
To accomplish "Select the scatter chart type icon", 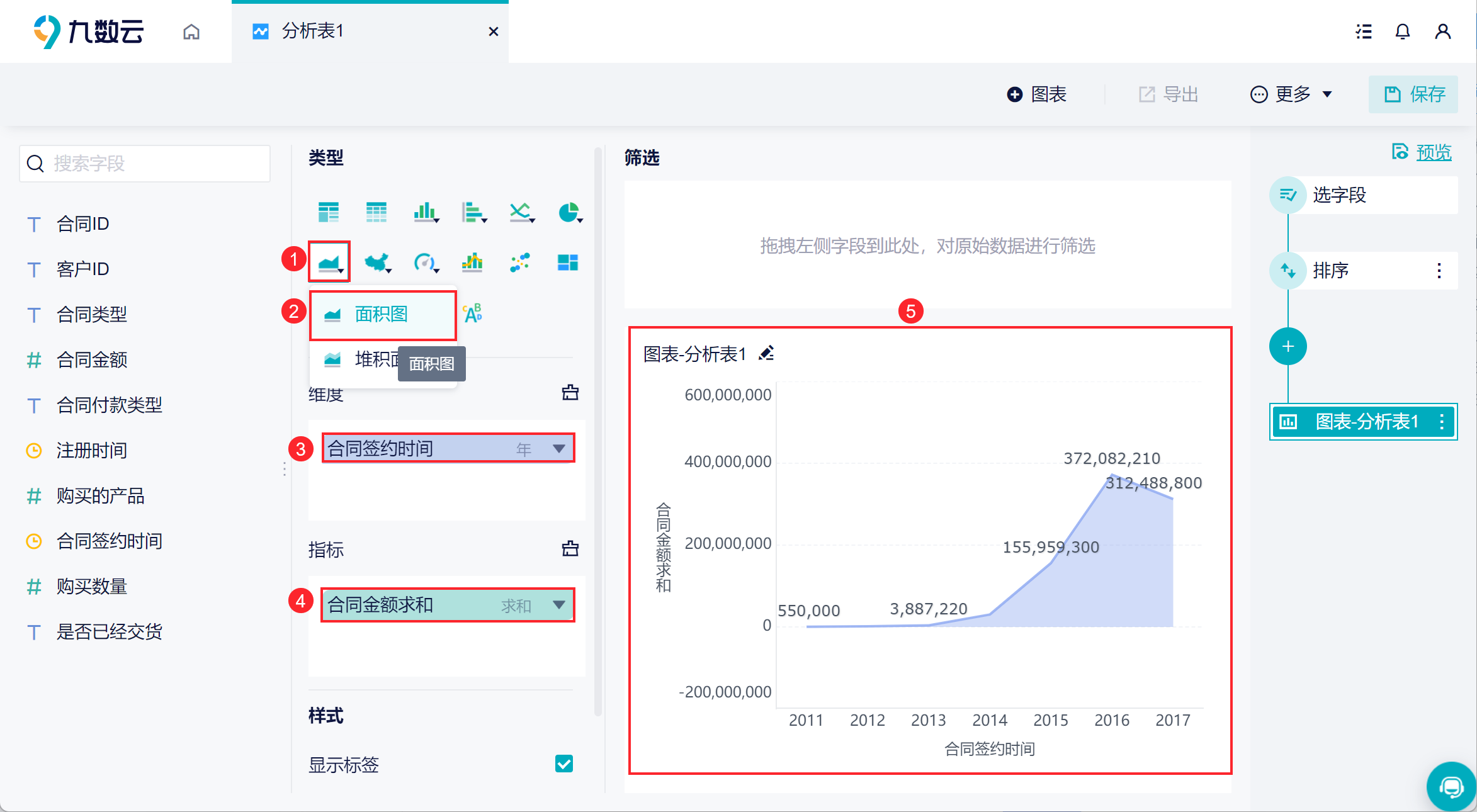I will click(x=520, y=262).
